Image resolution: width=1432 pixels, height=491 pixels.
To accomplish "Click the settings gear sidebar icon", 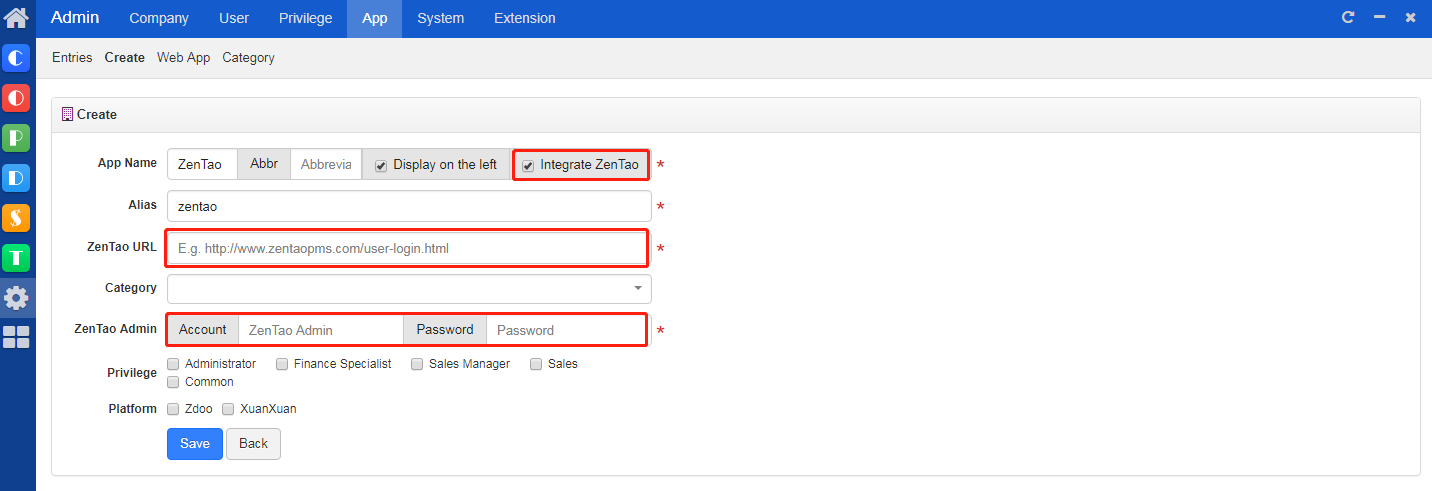I will [x=16, y=297].
